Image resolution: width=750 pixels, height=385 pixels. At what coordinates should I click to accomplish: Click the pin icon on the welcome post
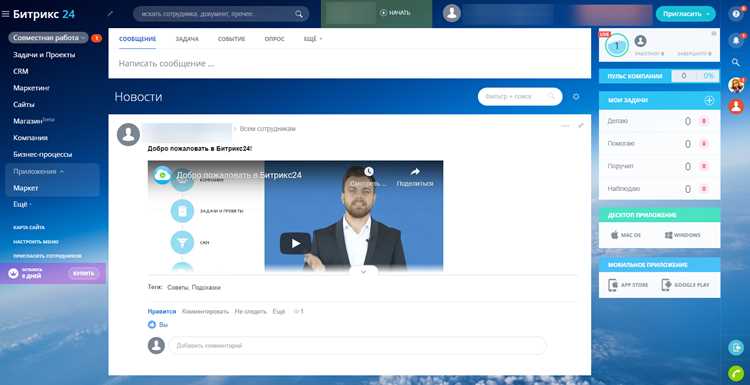coord(581,126)
